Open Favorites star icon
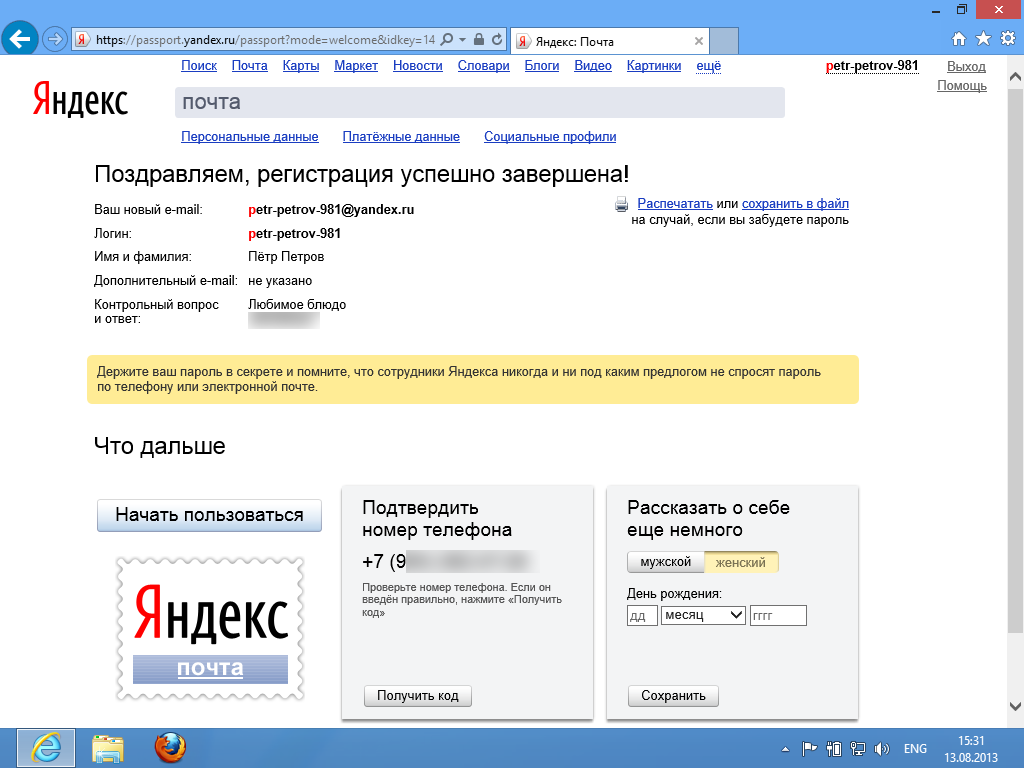The image size is (1024, 768). pos(983,39)
